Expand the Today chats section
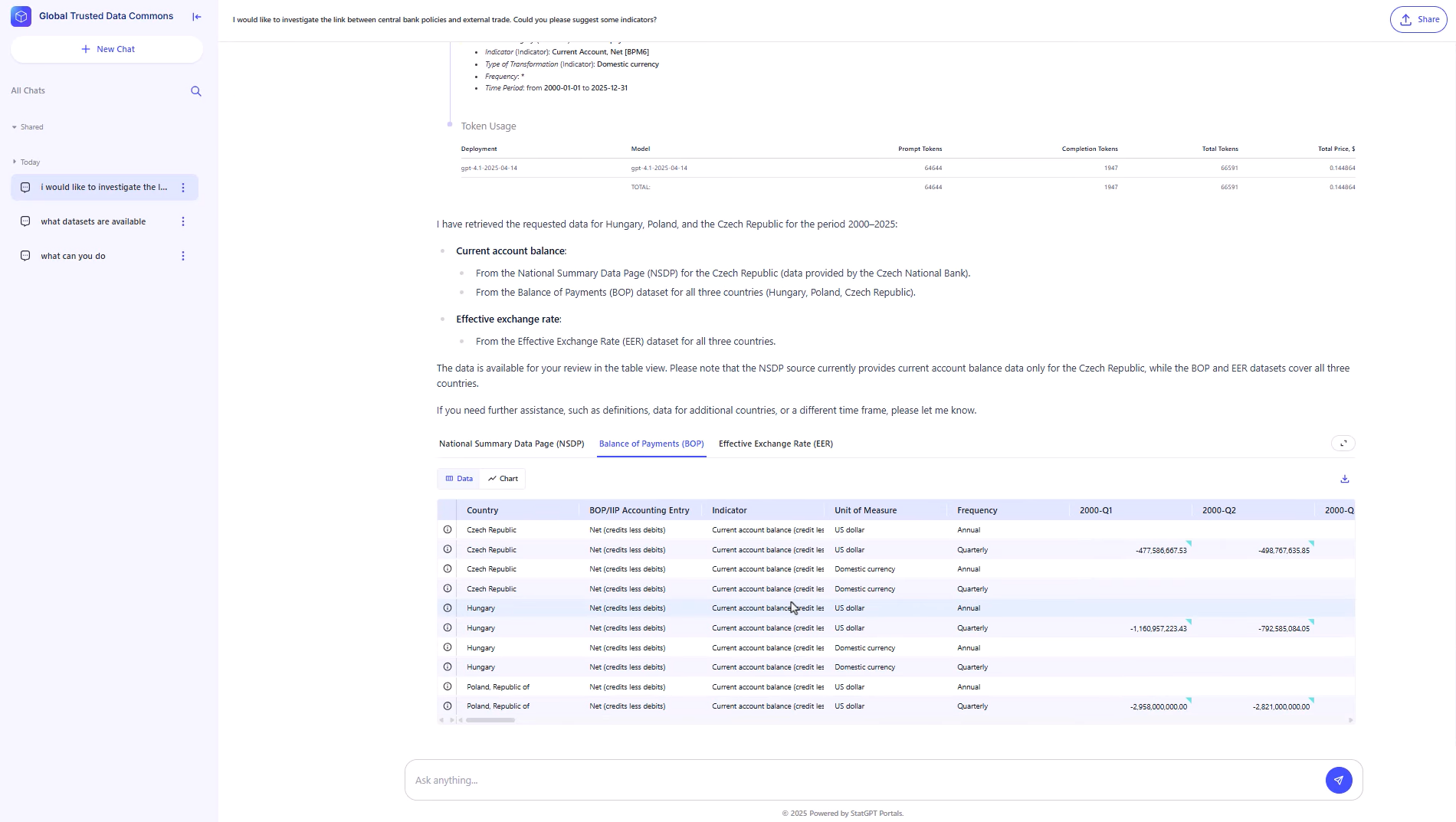This screenshot has width=1456, height=822. click(x=15, y=162)
